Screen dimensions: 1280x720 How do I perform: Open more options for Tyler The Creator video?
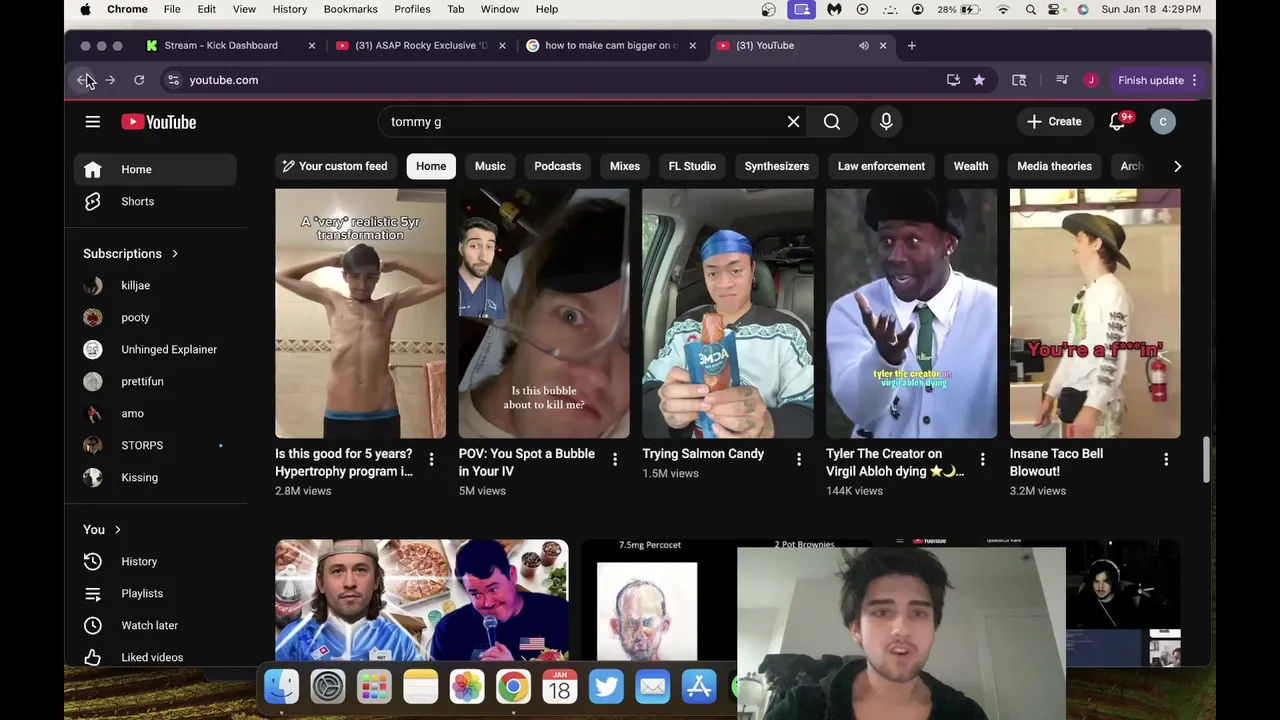point(982,459)
